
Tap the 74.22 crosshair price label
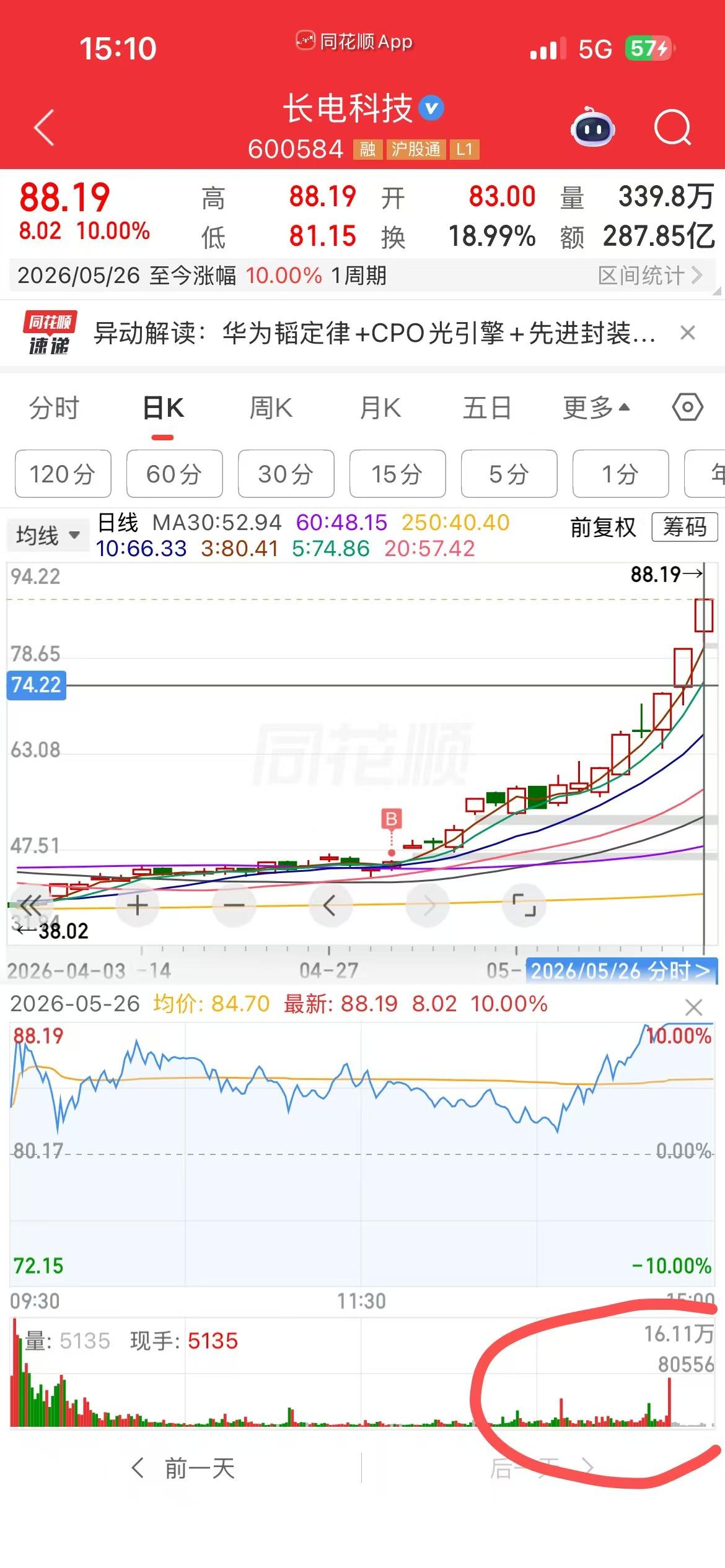pyautogui.click(x=36, y=685)
